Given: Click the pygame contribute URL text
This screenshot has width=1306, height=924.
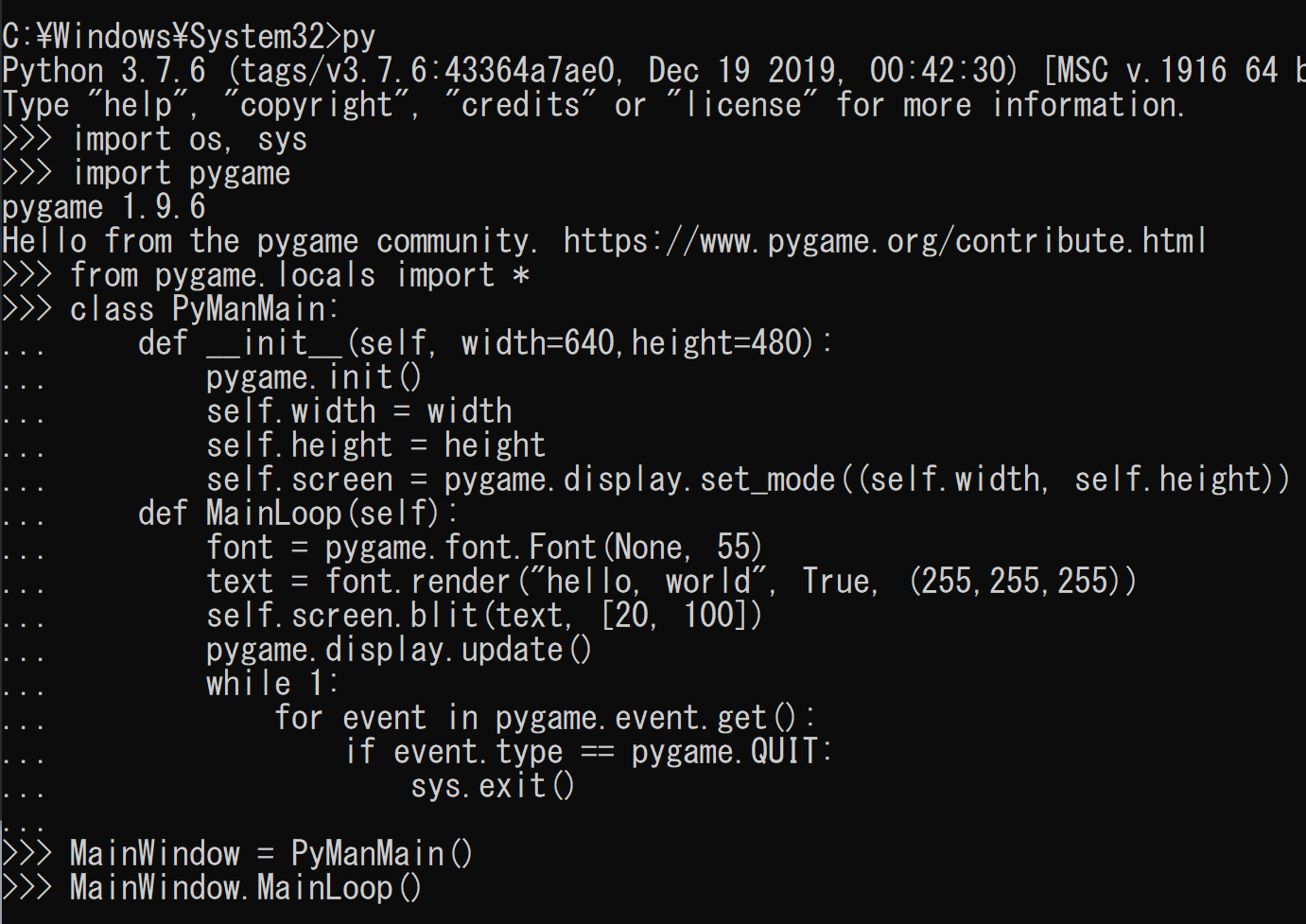Looking at the screenshot, I should [885, 241].
